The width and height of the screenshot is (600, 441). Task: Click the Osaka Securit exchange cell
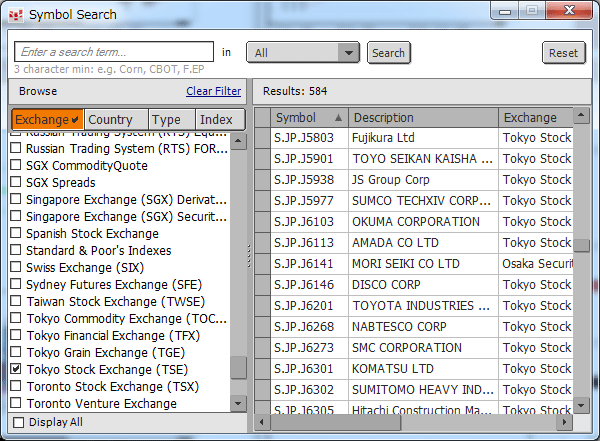coord(536,264)
